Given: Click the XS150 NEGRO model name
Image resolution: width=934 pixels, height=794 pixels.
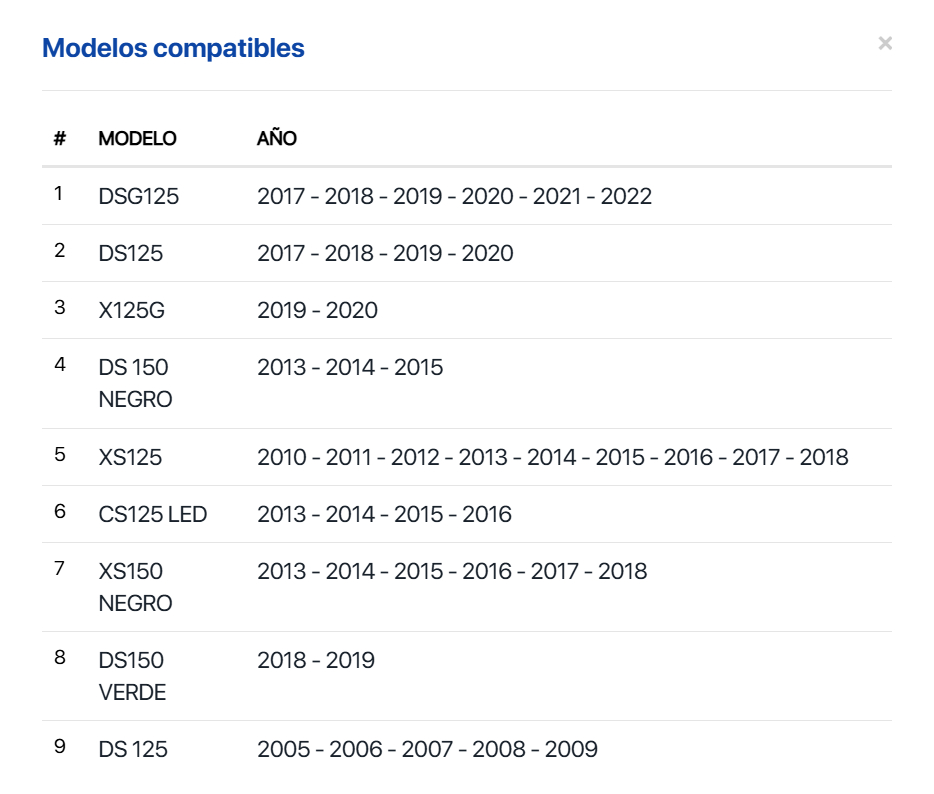Looking at the screenshot, I should [x=135, y=587].
